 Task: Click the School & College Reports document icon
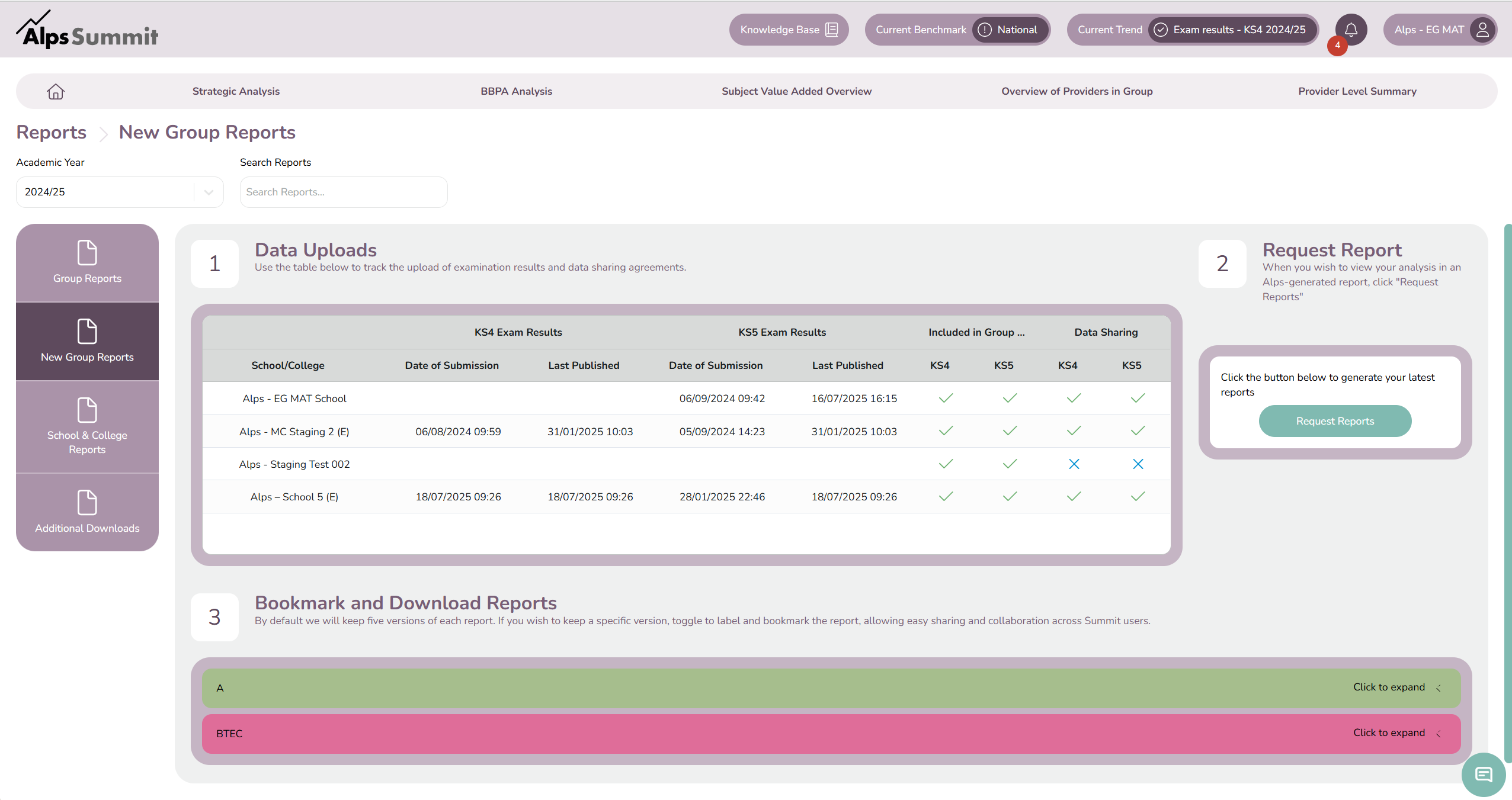pos(87,410)
